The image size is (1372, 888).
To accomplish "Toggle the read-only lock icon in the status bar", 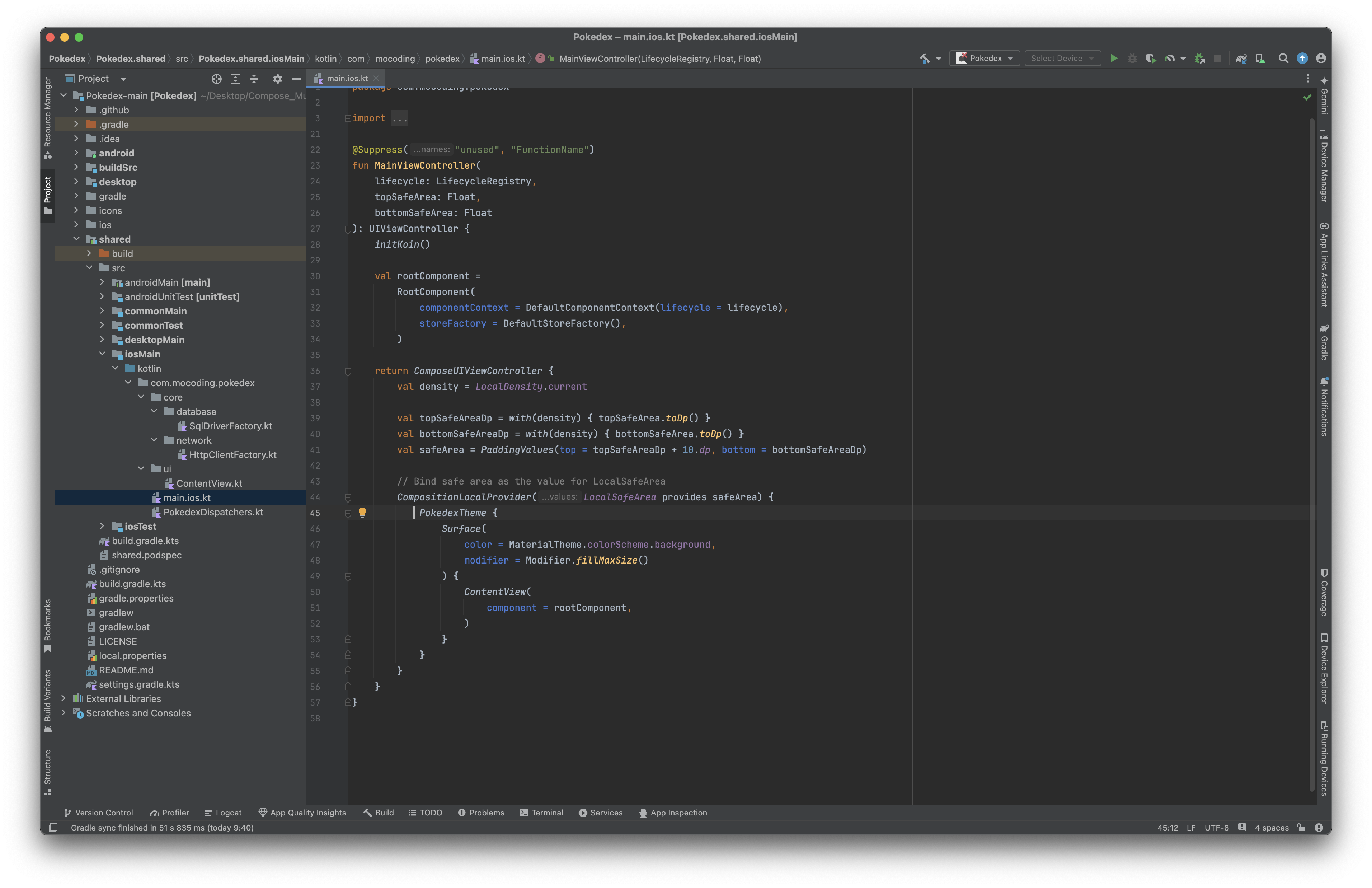I will [x=1301, y=827].
